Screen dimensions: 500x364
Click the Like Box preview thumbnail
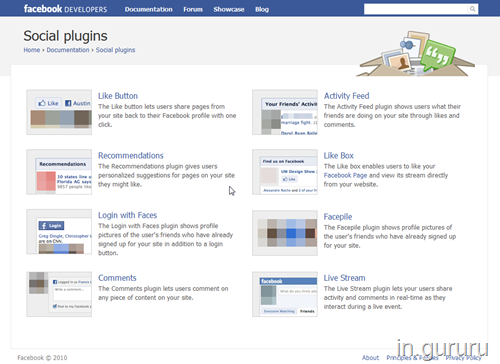point(285,172)
